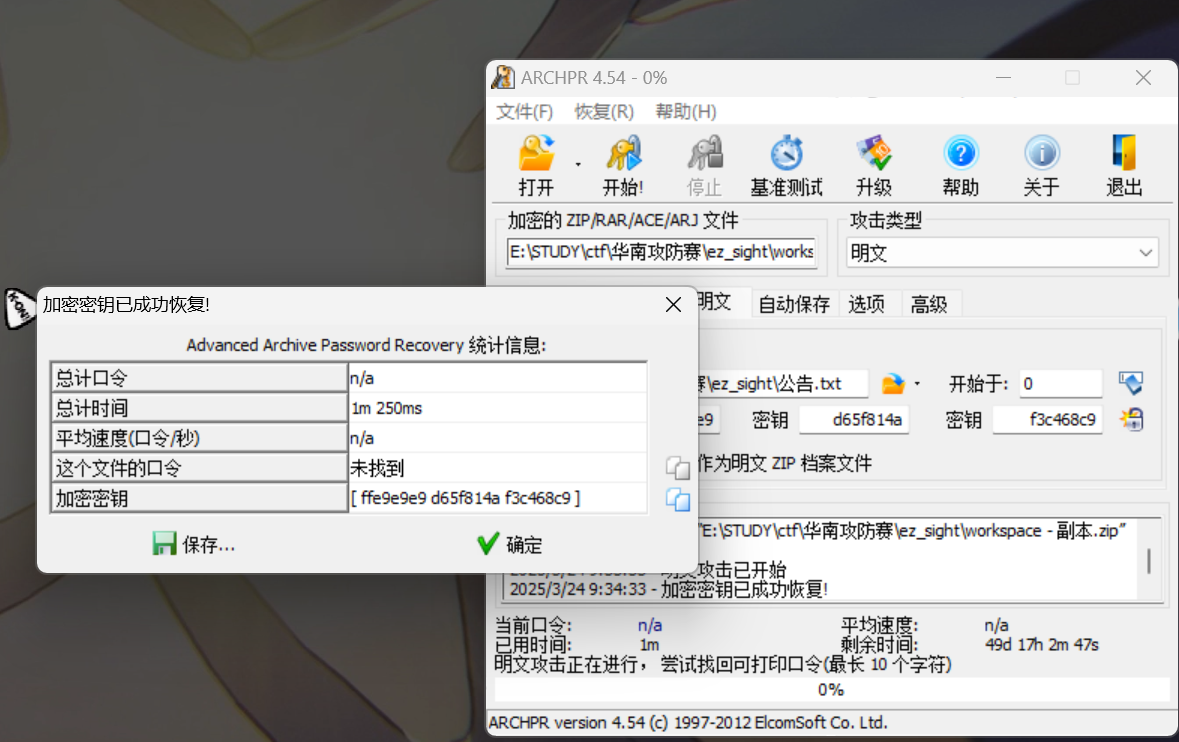Click the log pane vertical scrollbar

[1149, 560]
